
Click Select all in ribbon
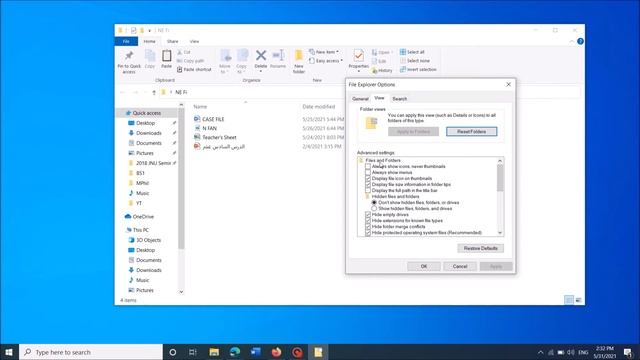point(412,52)
